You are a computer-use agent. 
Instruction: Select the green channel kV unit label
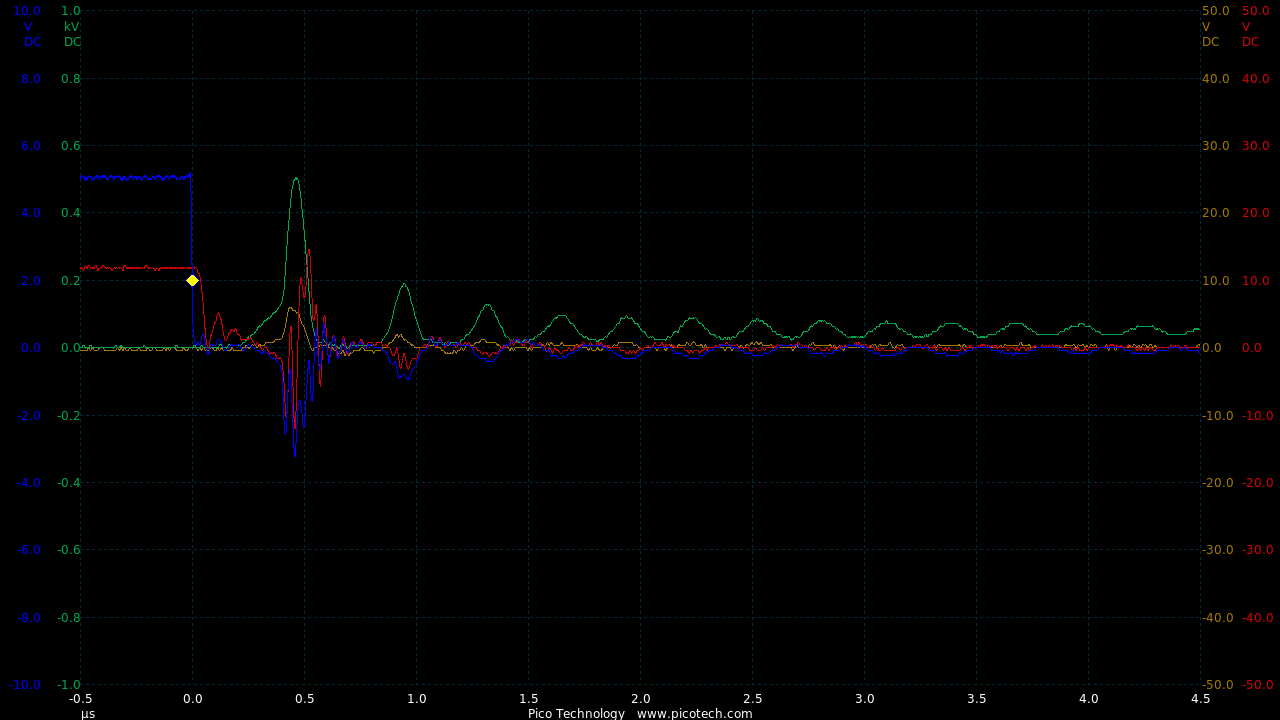[72, 27]
